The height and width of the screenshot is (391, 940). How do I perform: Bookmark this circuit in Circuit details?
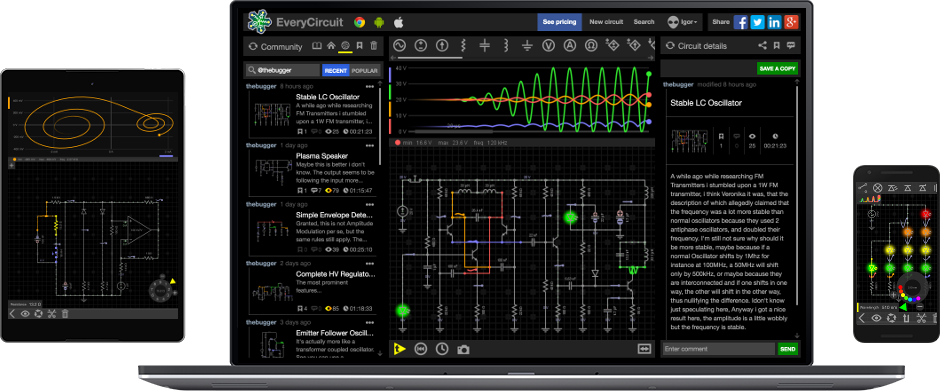[776, 46]
